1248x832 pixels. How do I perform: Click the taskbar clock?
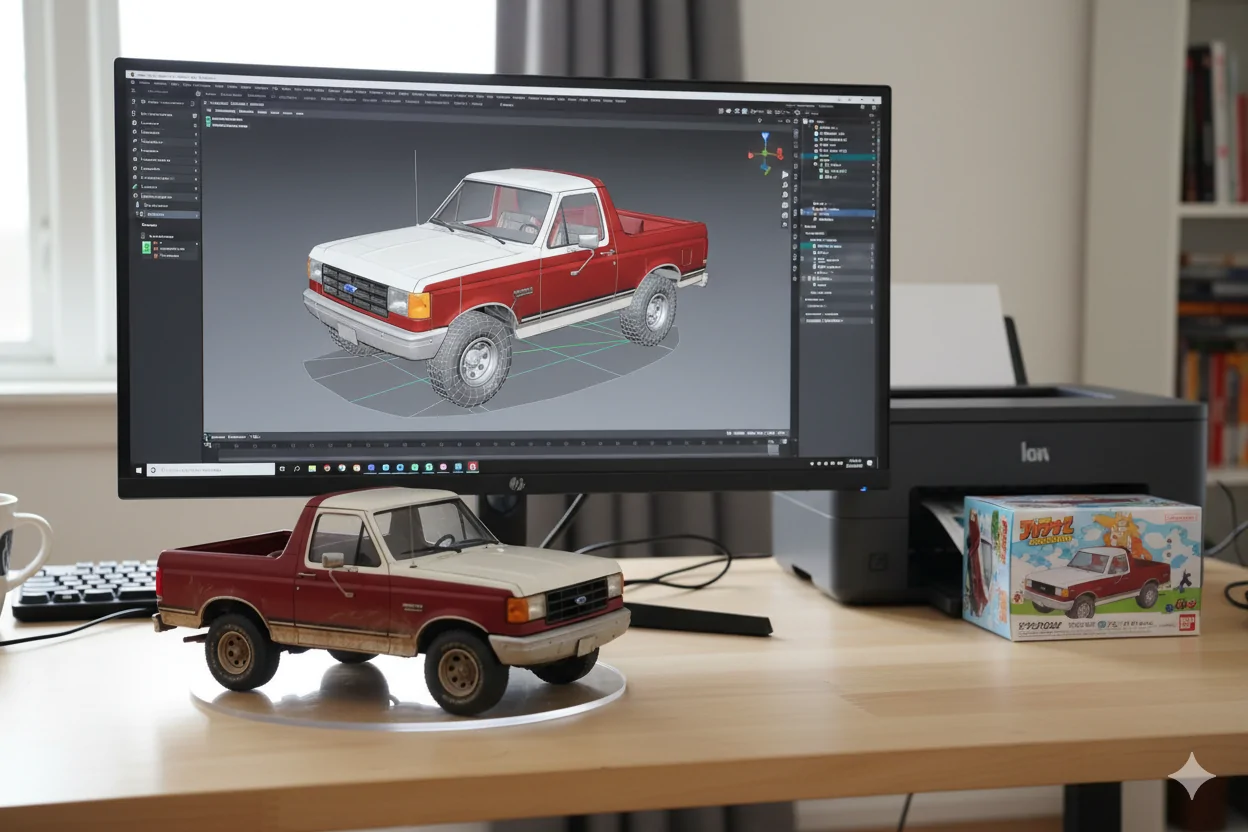point(854,463)
